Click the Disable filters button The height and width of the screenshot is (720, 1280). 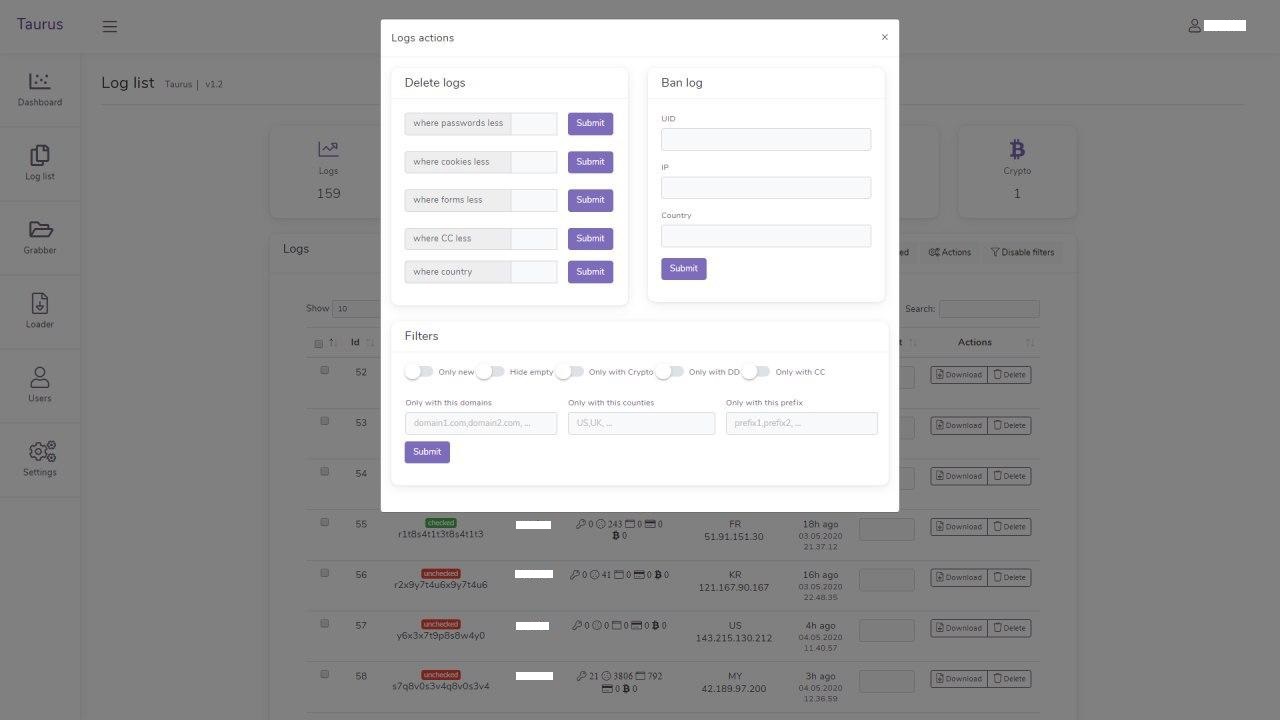1022,252
